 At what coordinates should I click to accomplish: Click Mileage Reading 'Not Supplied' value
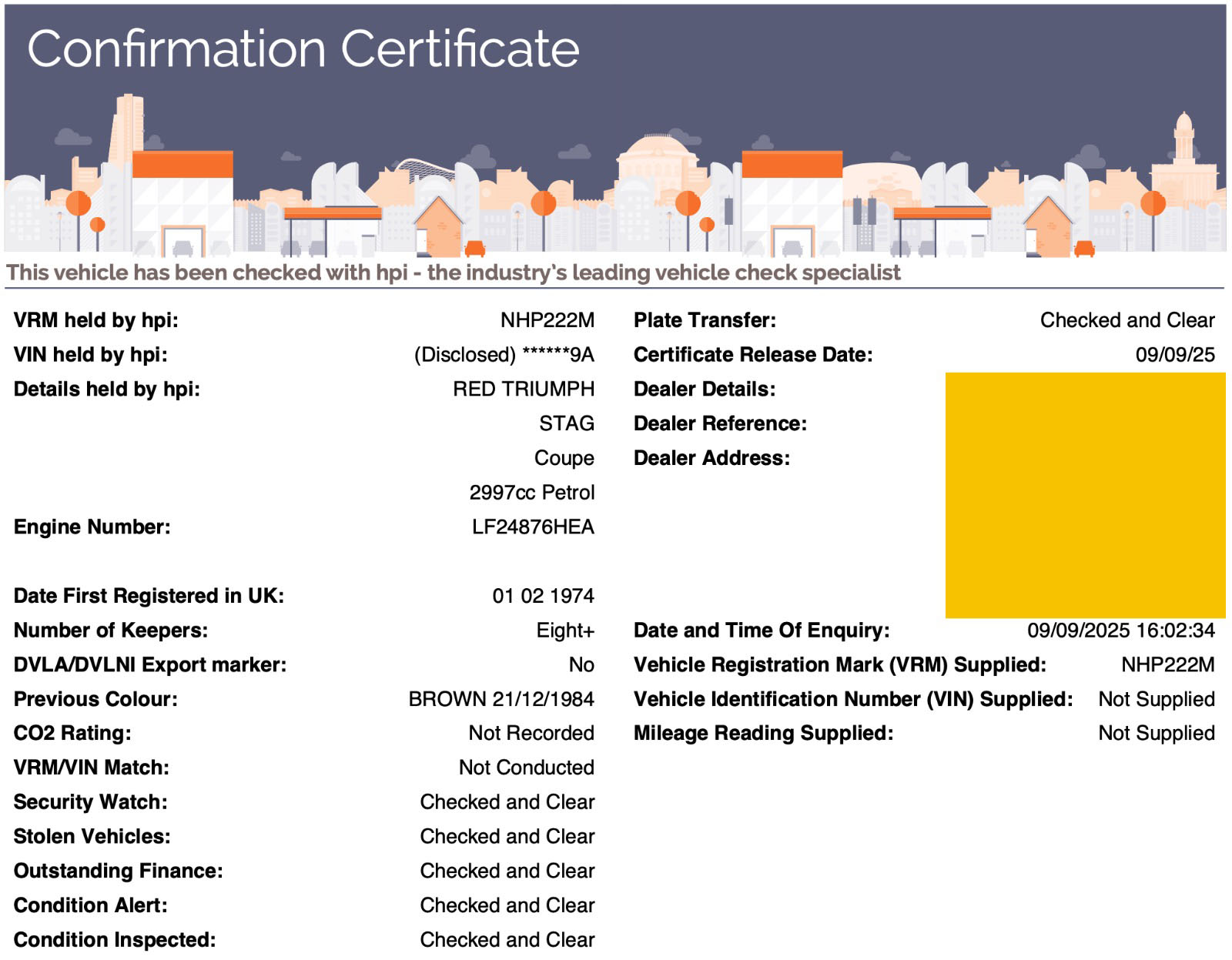coord(1157,733)
